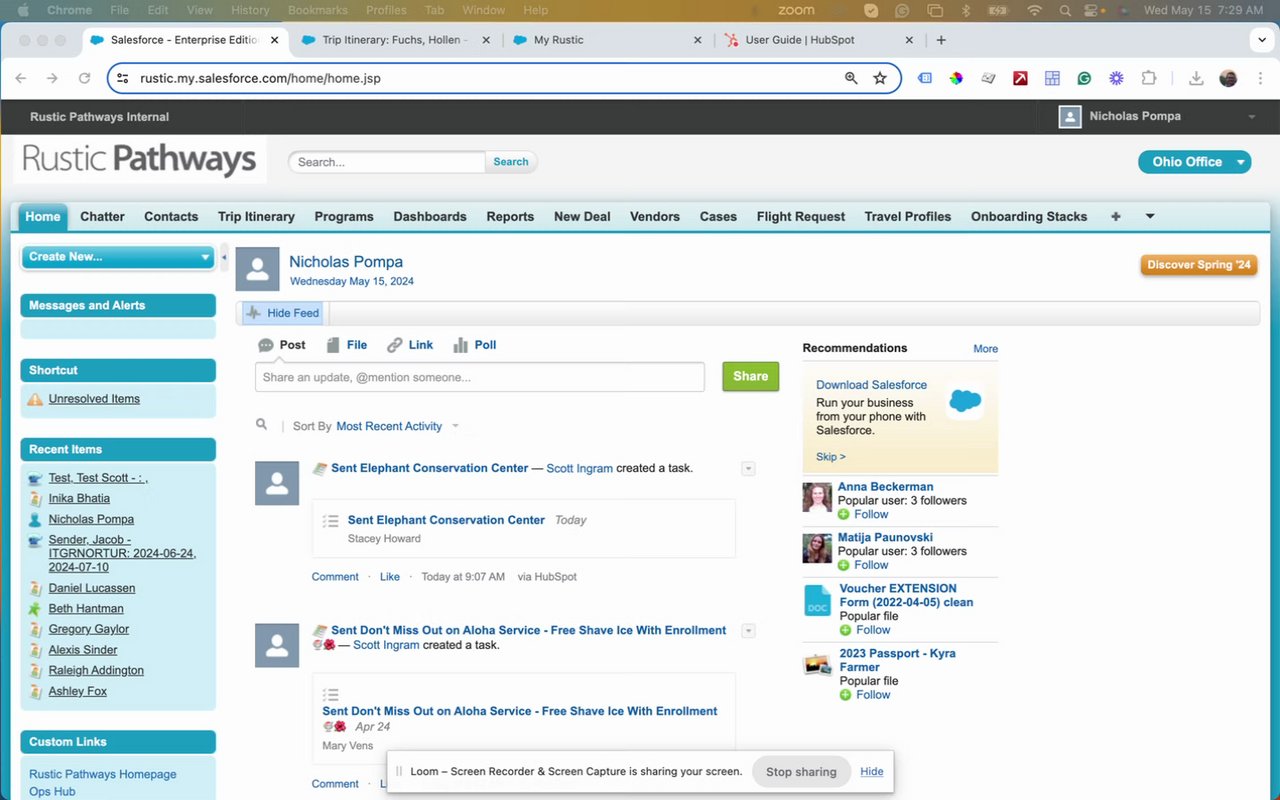Click the Share button
Image resolution: width=1280 pixels, height=800 pixels.
click(x=750, y=376)
